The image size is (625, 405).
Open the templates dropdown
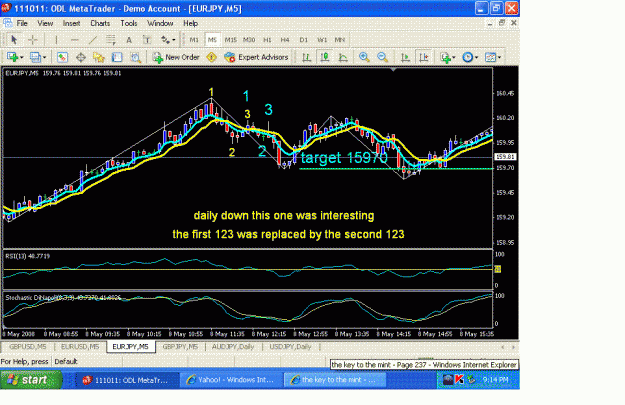(x=493, y=57)
